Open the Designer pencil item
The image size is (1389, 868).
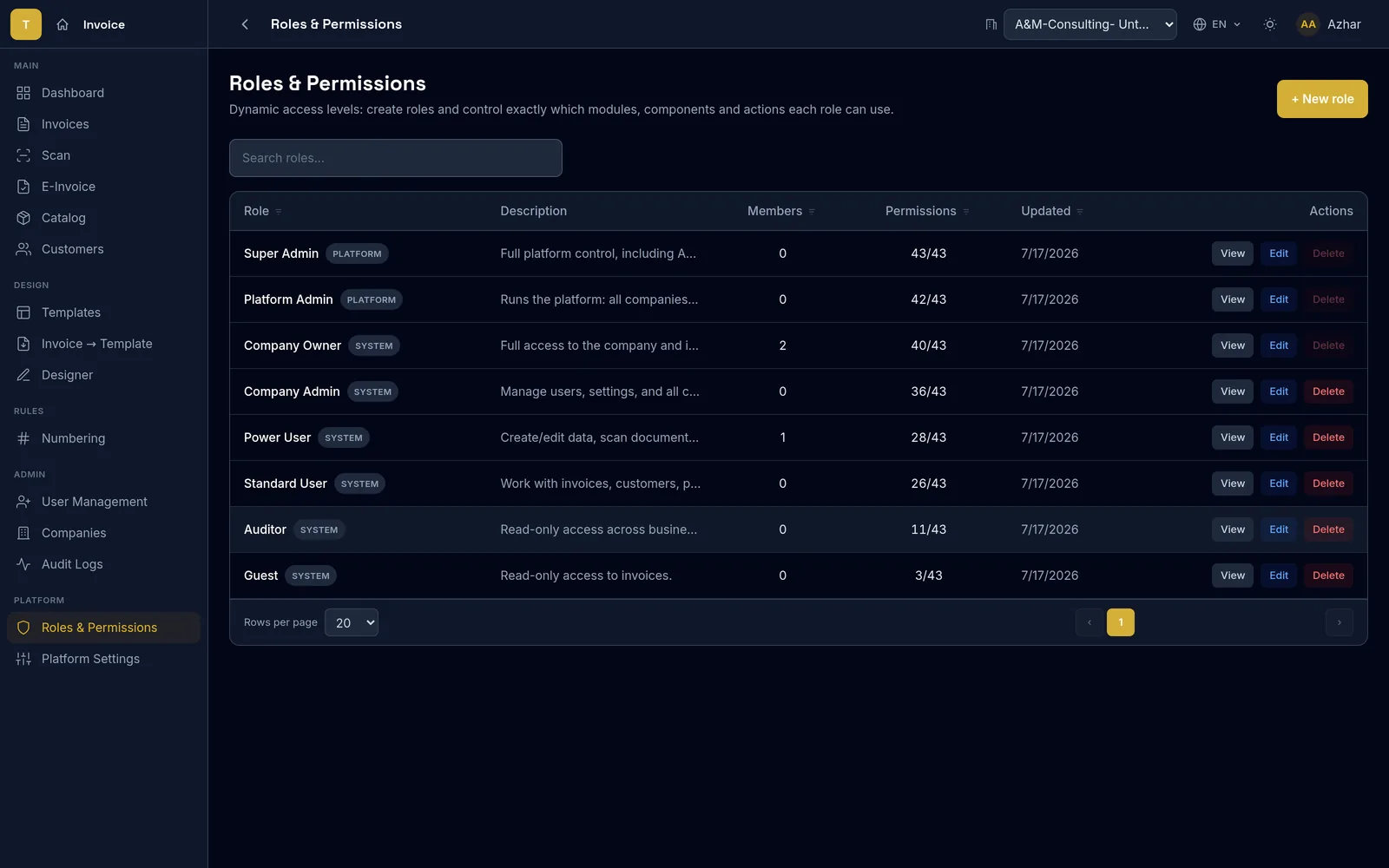[103, 375]
